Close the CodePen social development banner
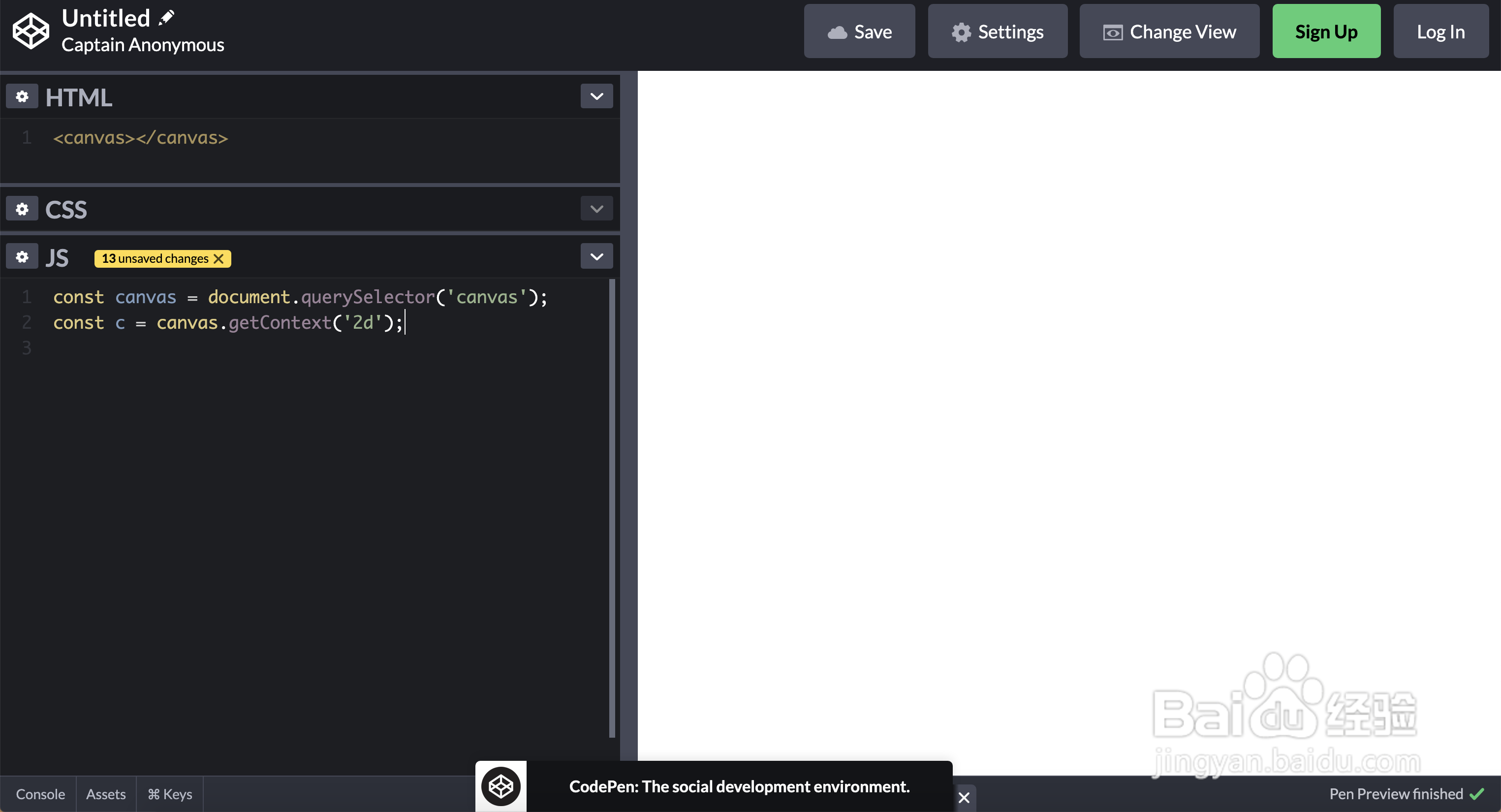 coord(965,797)
